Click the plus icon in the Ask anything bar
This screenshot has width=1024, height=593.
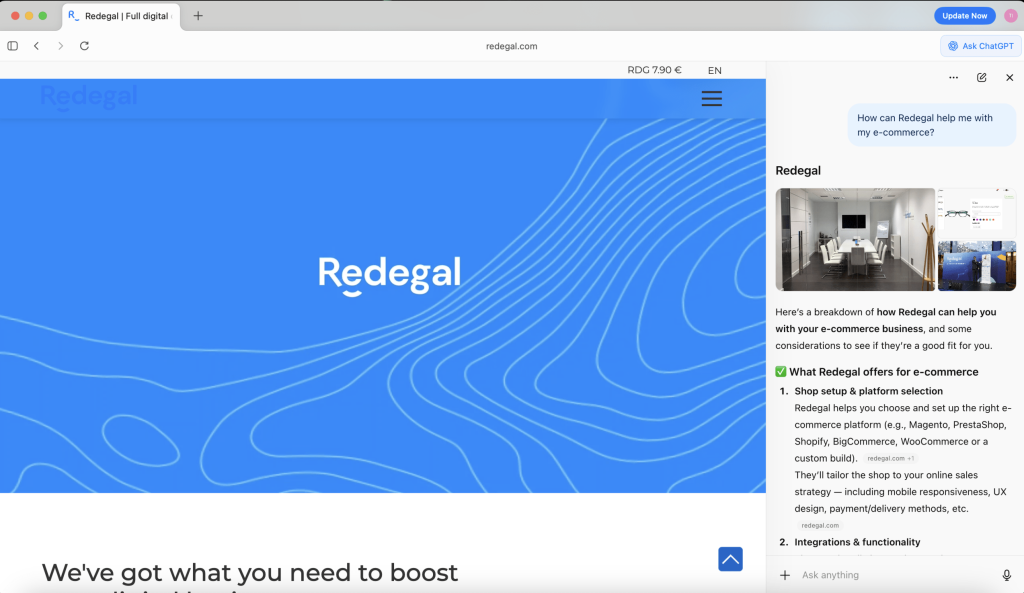click(784, 575)
